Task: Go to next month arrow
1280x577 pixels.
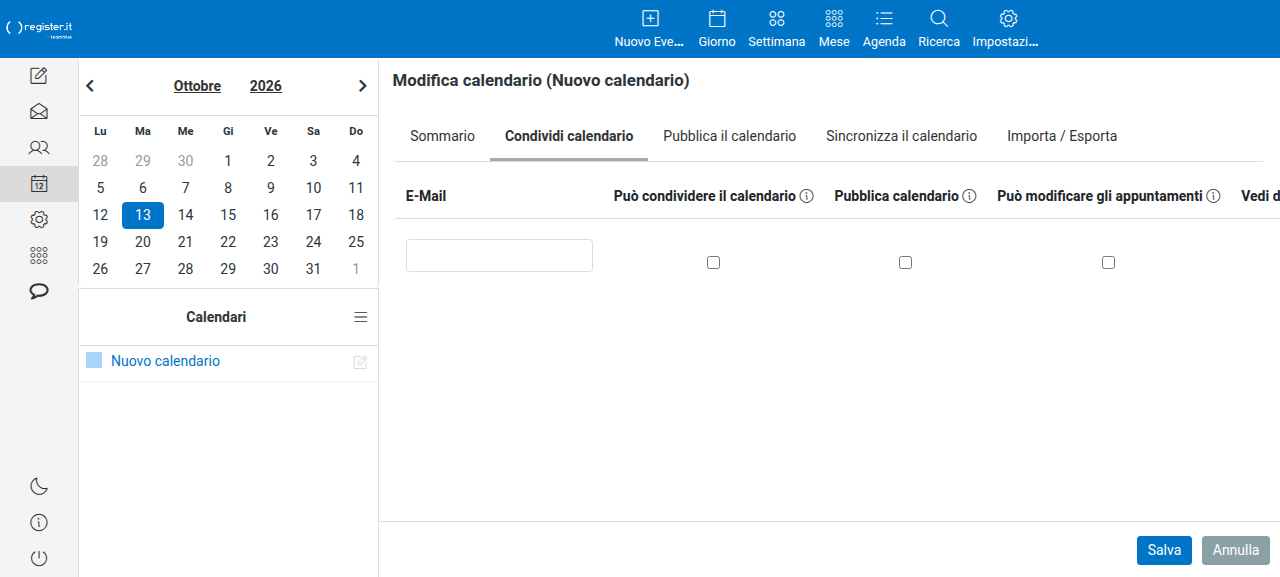Action: point(363,86)
